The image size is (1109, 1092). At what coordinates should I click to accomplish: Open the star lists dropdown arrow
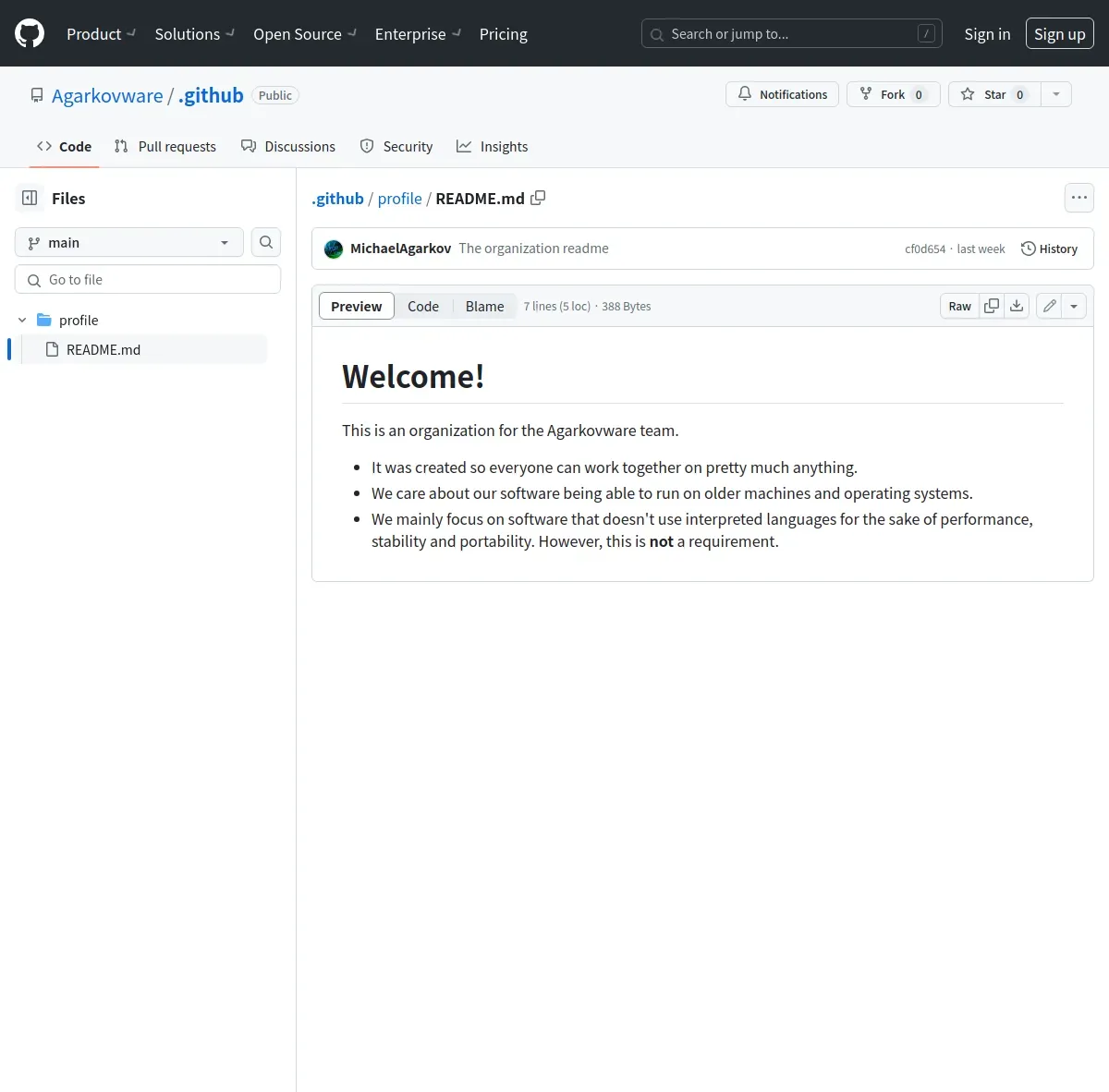pos(1056,94)
